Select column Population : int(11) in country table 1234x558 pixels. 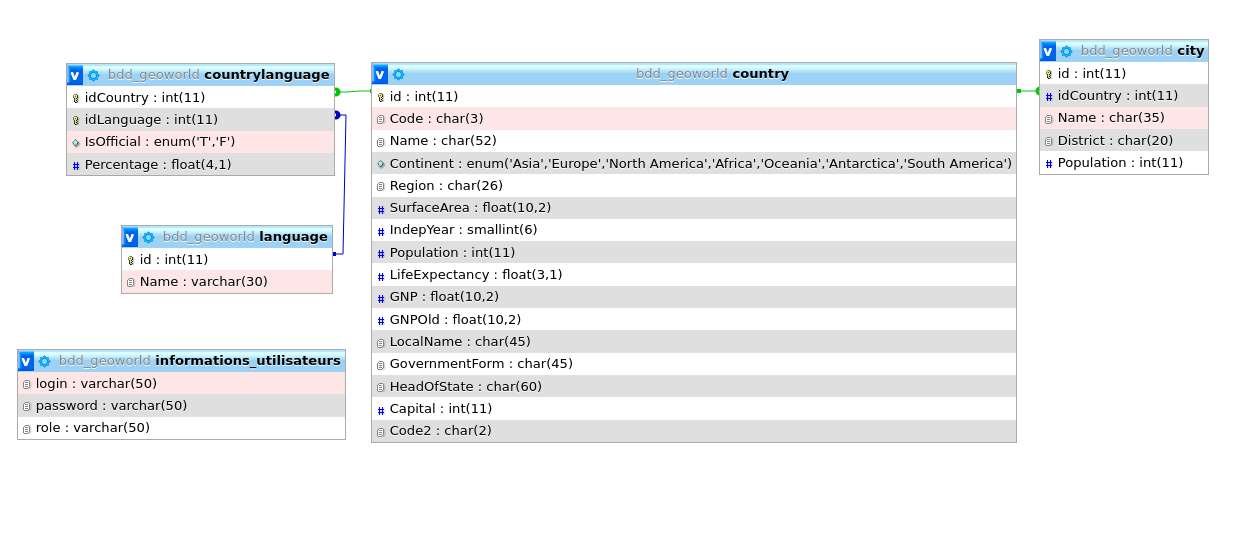pos(694,253)
